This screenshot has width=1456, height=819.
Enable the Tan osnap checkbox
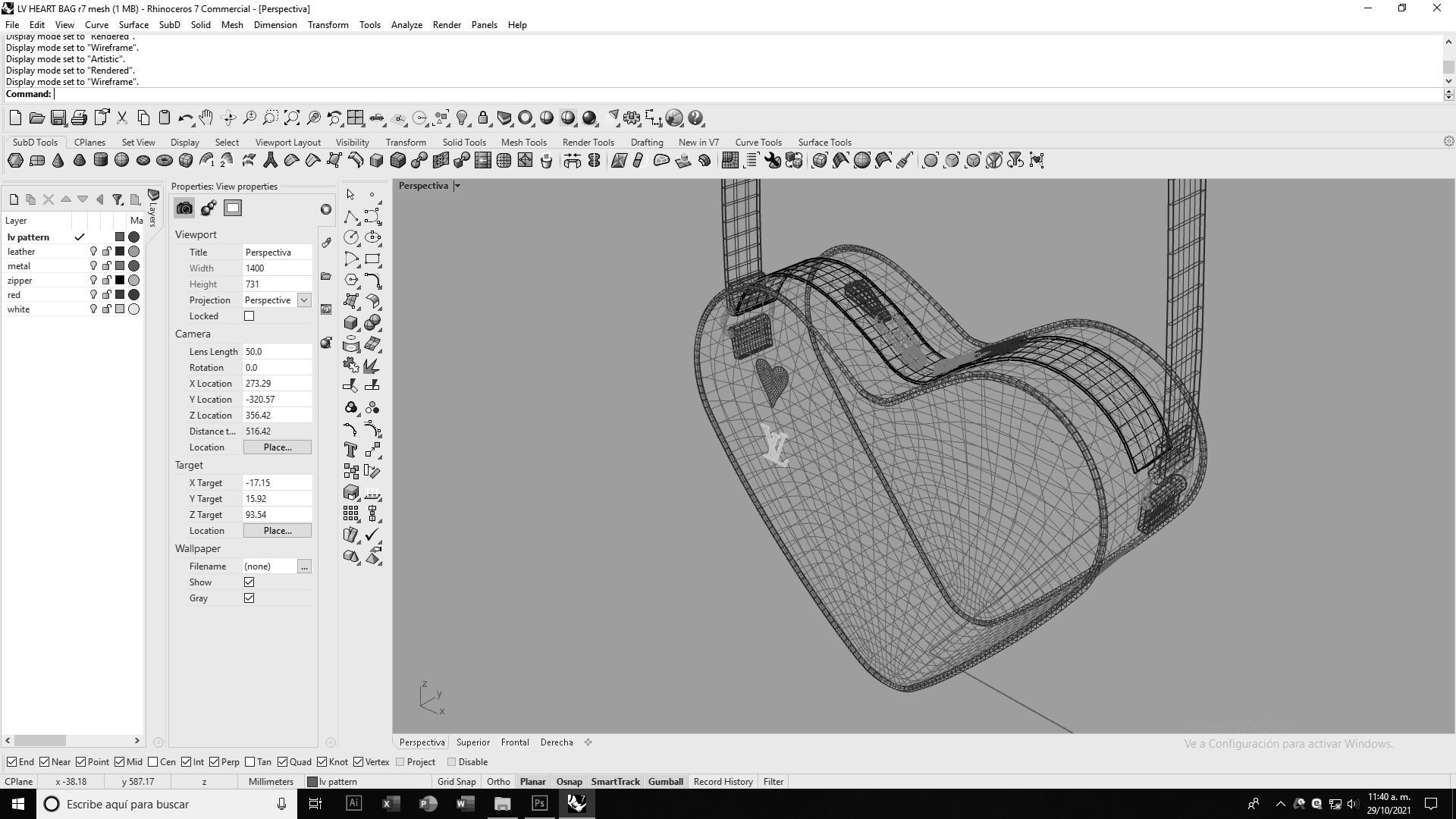(x=250, y=762)
